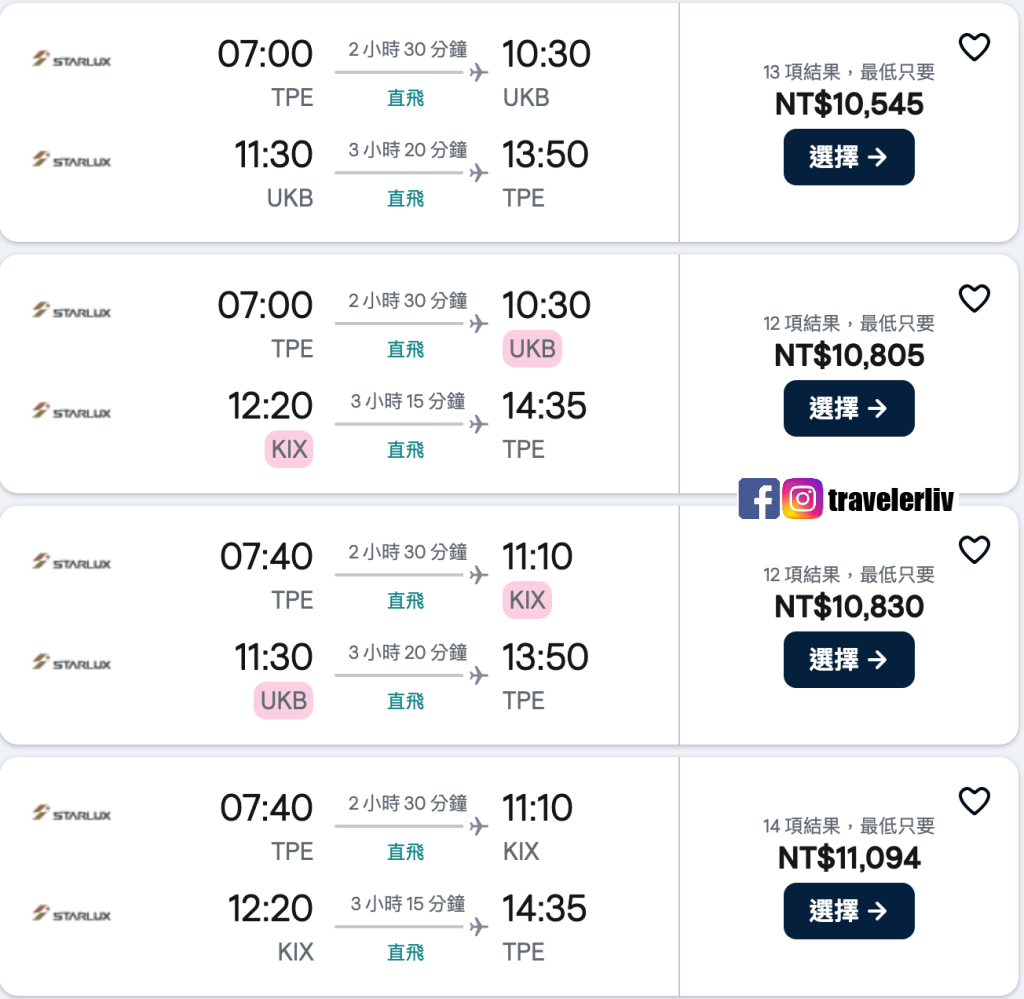1024x999 pixels.
Task: Favorite the NT$10,545 flight with heart icon
Action: pyautogui.click(x=974, y=47)
